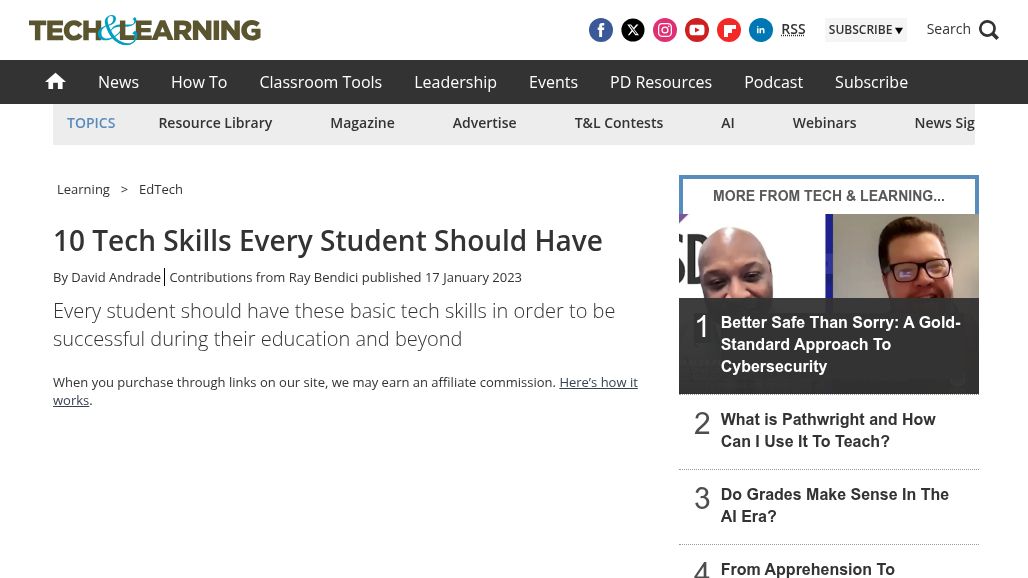
Task: Open the Flipboard social icon
Action: tap(729, 30)
